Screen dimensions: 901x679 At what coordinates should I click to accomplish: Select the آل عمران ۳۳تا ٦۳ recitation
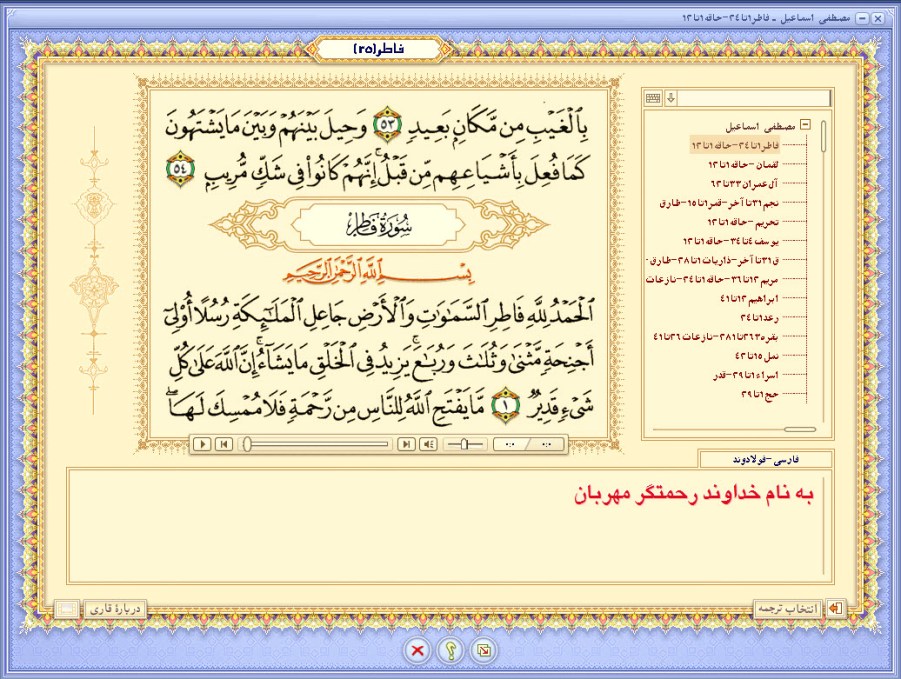(745, 184)
